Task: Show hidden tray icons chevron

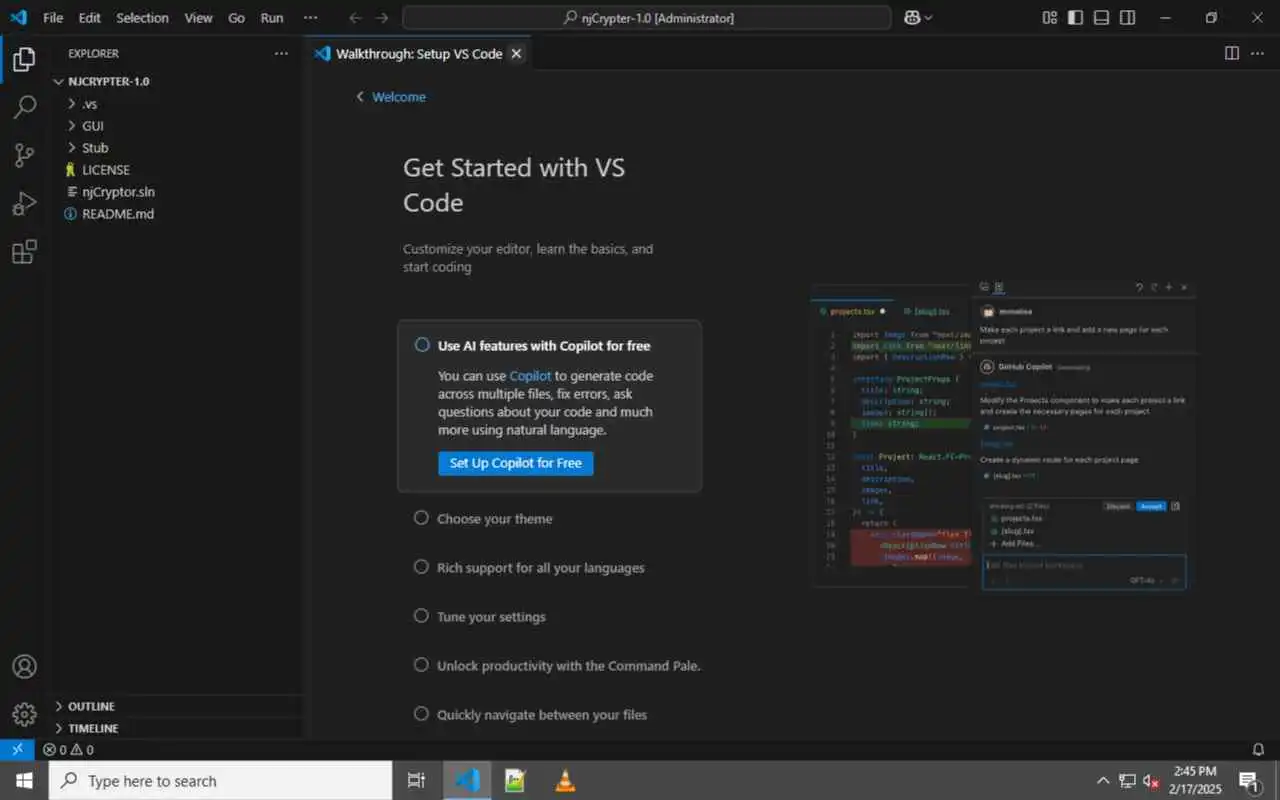Action: pos(1103,781)
